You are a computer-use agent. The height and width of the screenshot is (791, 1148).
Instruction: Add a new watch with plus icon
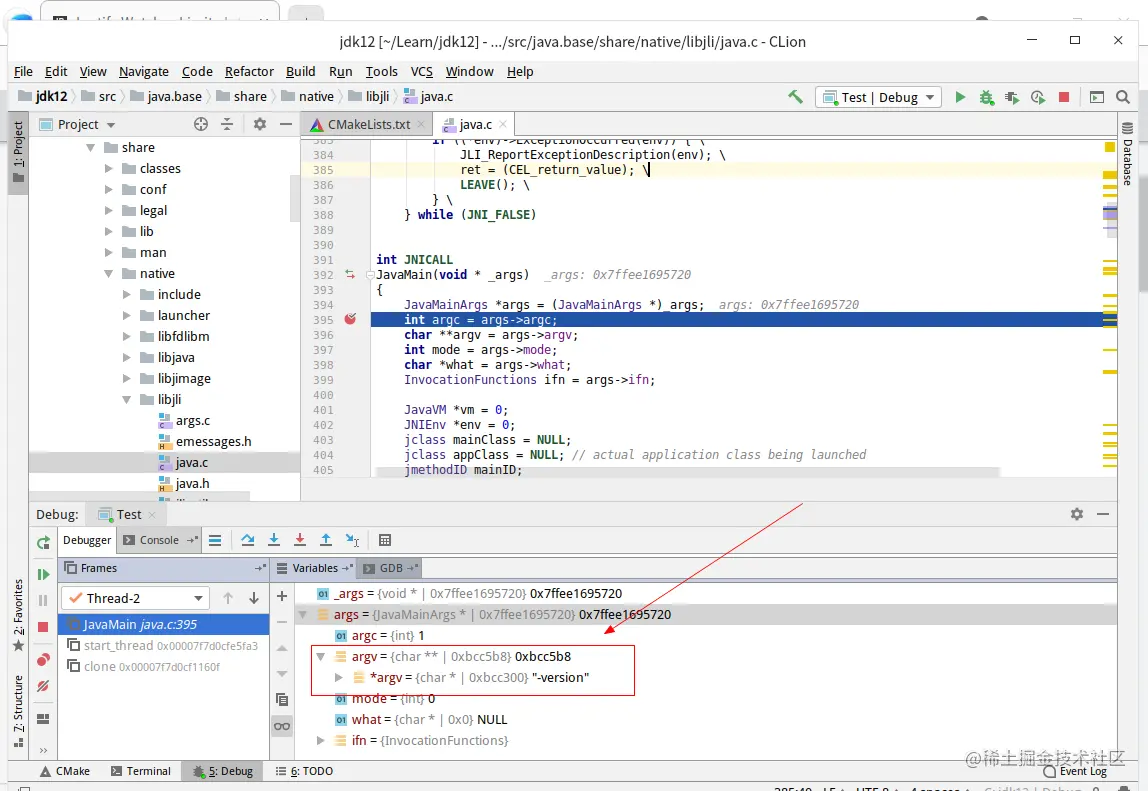[282, 596]
